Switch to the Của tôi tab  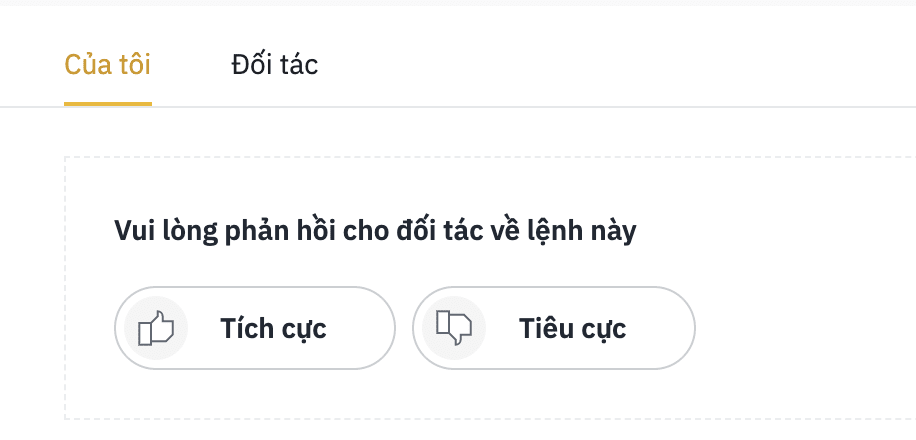pos(107,64)
